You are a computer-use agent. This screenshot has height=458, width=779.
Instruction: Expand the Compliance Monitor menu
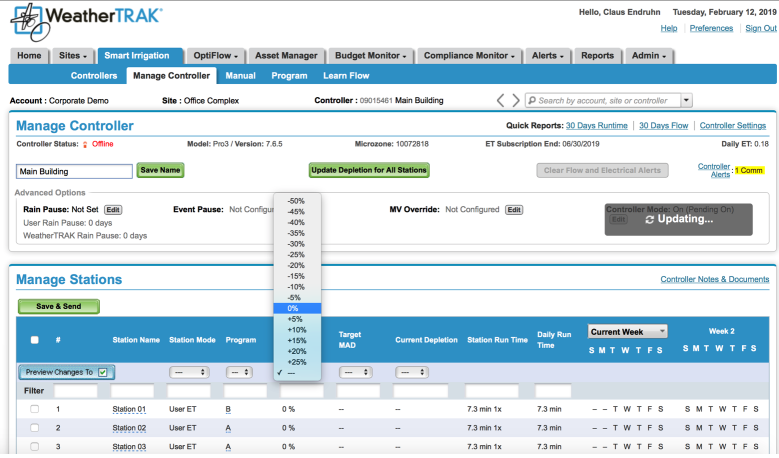point(469,56)
